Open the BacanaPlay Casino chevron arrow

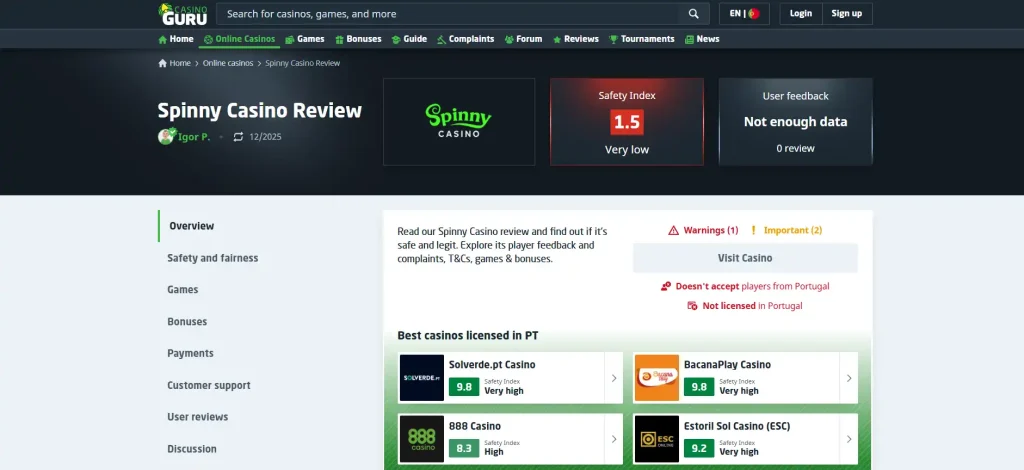pyautogui.click(x=849, y=378)
